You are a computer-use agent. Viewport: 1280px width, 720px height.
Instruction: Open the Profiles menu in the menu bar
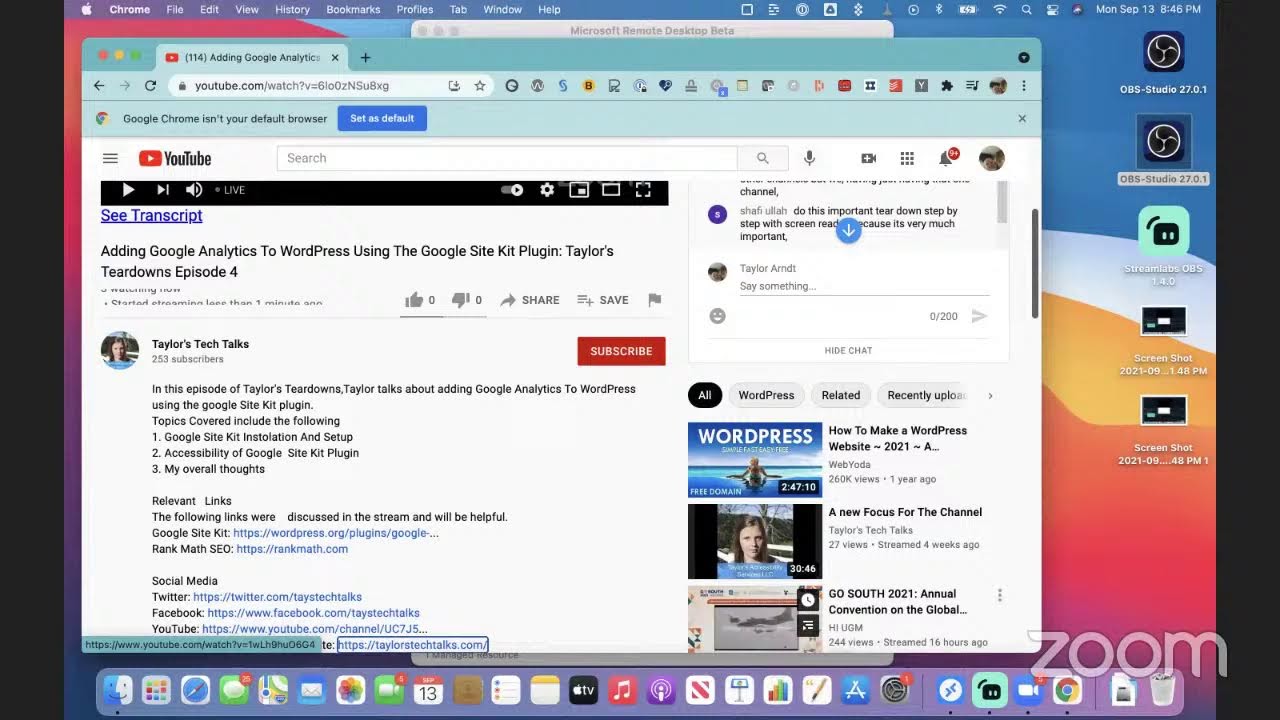[x=415, y=9]
